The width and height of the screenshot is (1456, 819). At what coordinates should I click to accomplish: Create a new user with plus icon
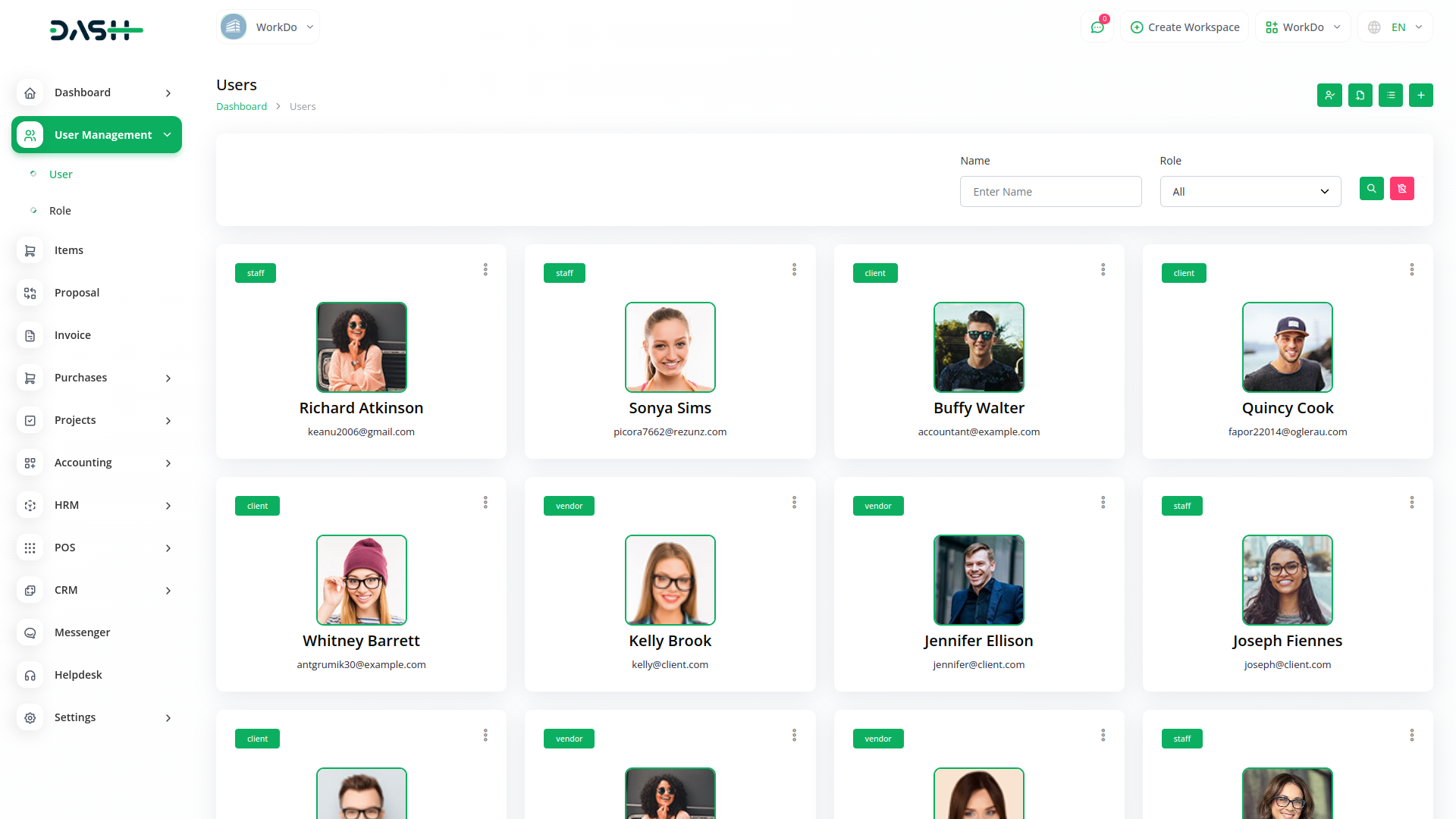point(1421,95)
